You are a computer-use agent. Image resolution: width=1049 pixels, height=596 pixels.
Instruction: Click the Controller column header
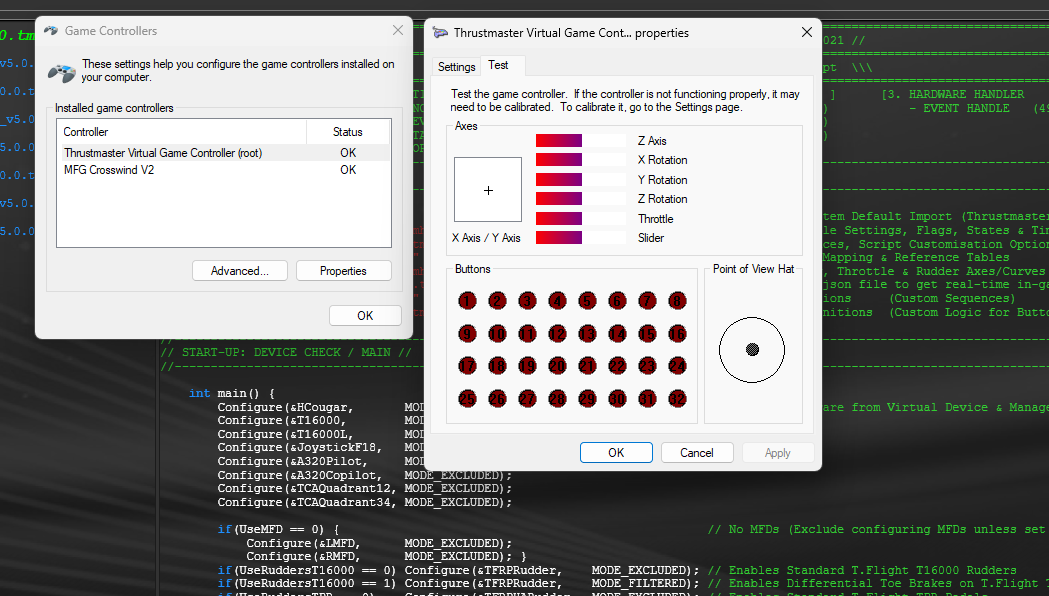[x=182, y=132]
